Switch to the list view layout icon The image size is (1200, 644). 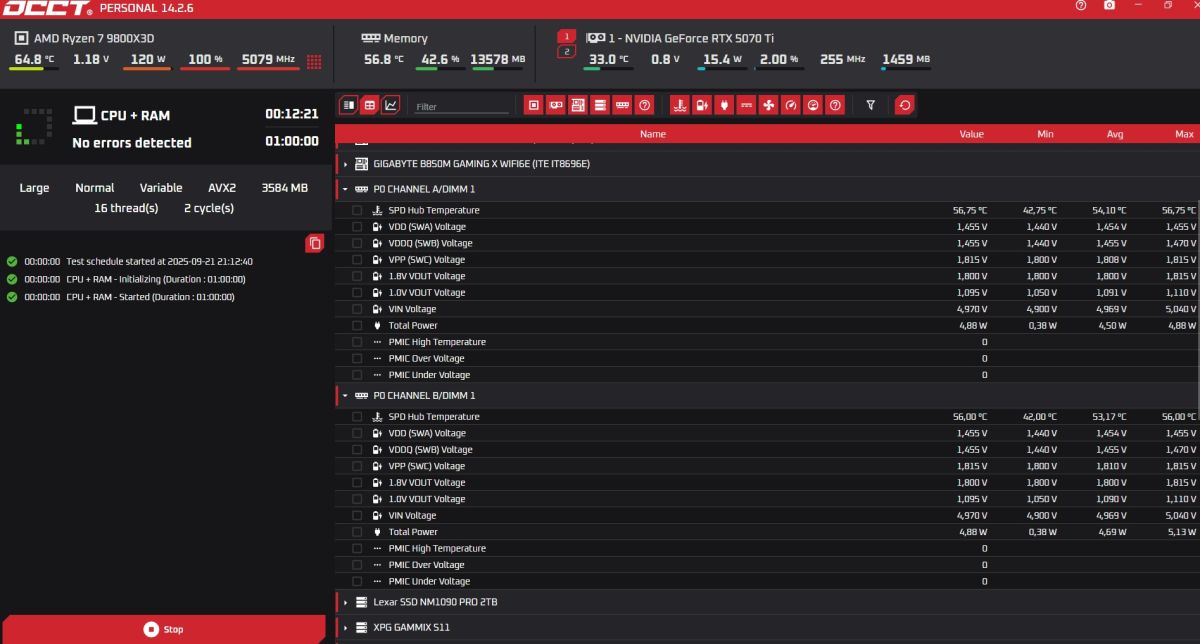pyautogui.click(x=348, y=105)
